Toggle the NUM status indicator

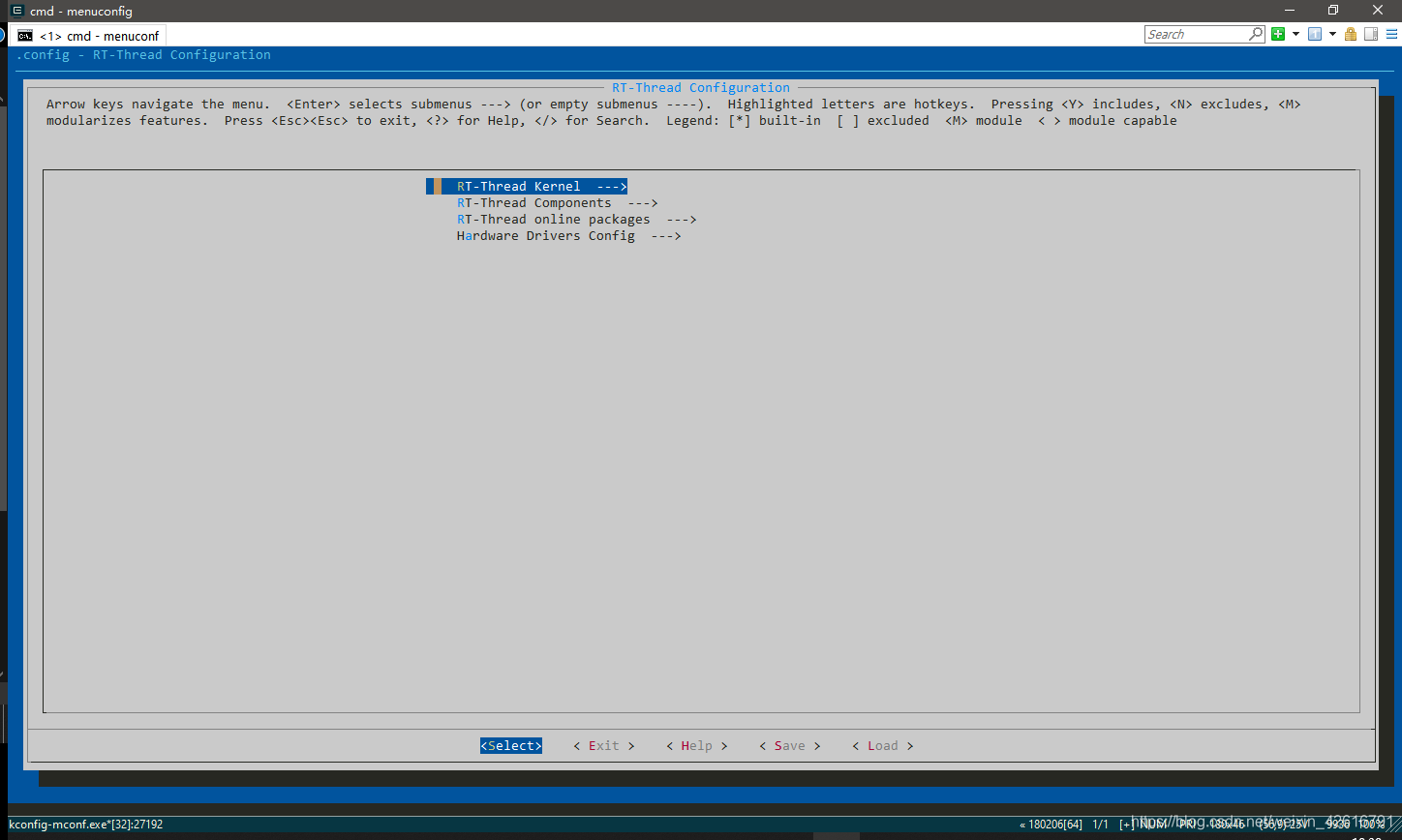click(1154, 825)
